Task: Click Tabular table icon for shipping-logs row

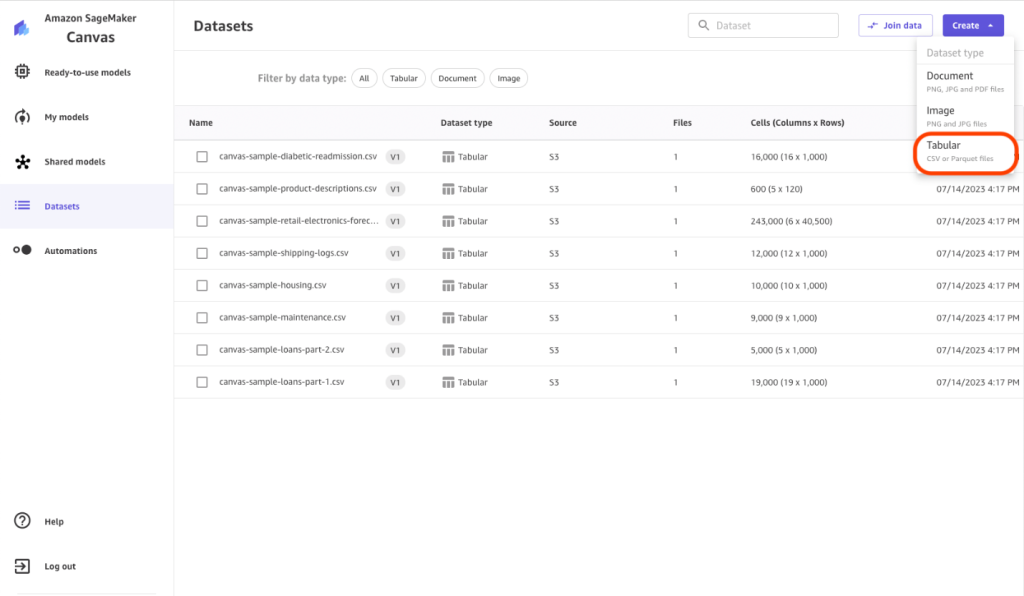Action: (x=448, y=253)
